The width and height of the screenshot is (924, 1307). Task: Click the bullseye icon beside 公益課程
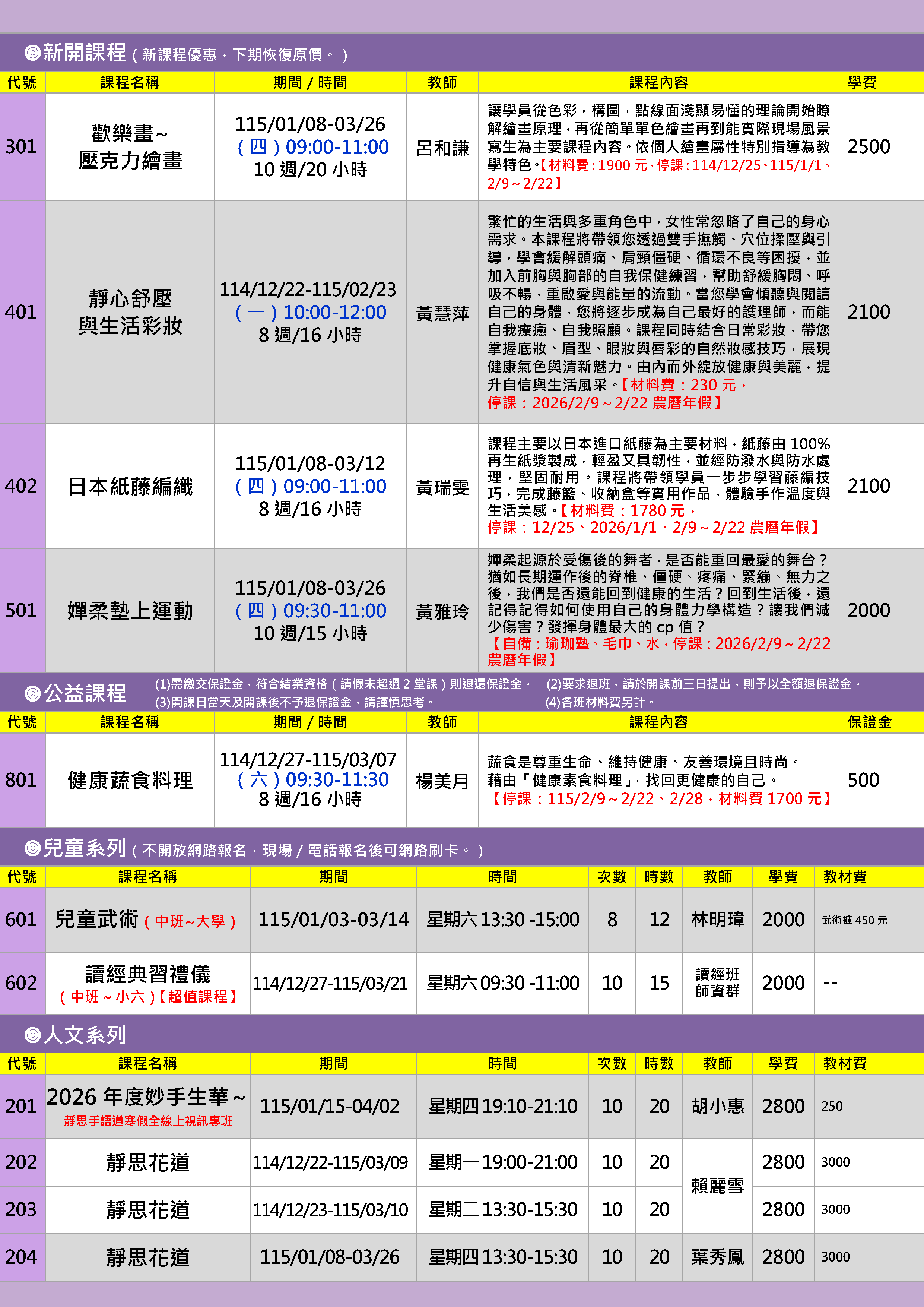point(32,693)
